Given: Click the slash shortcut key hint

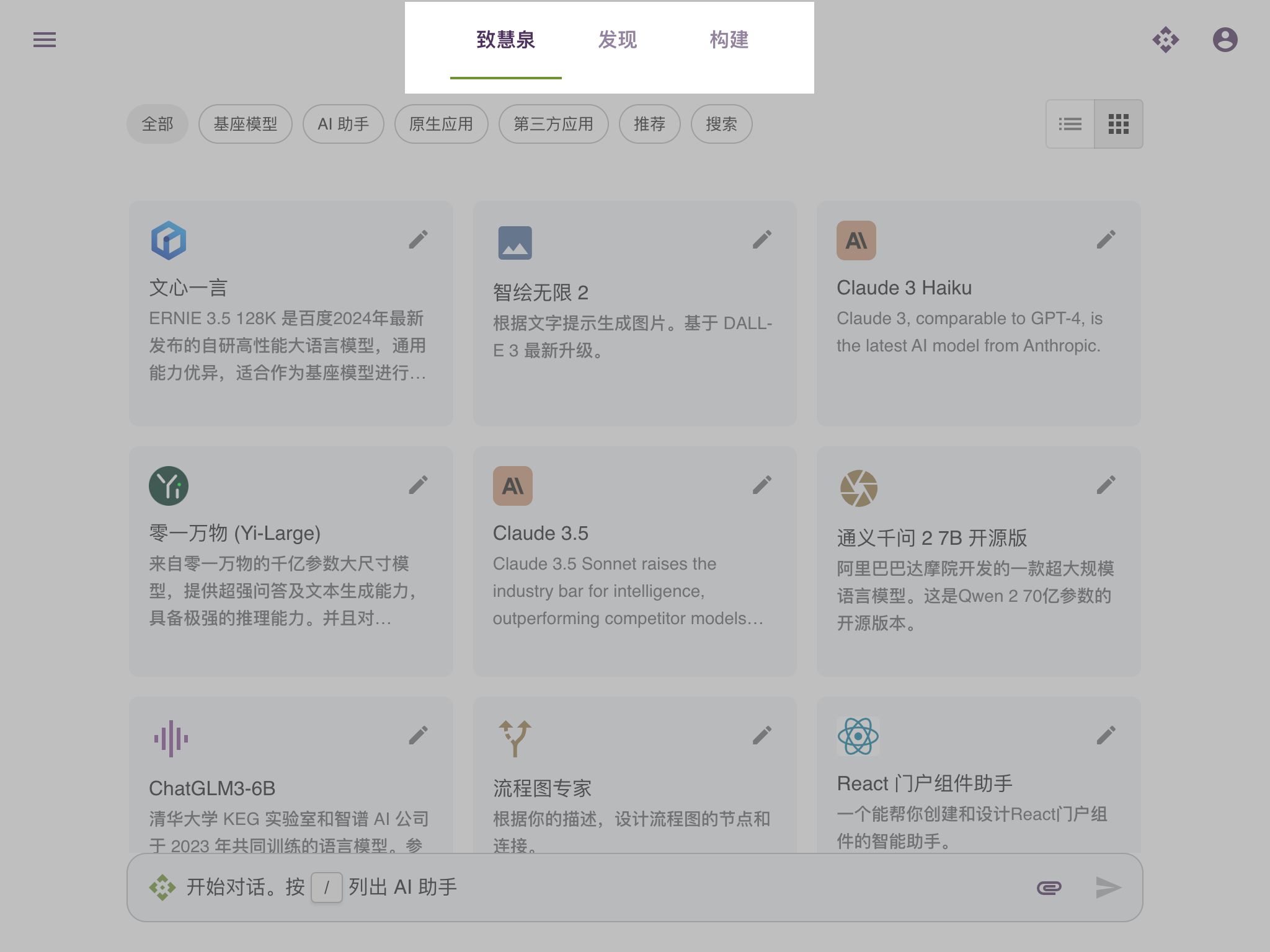Looking at the screenshot, I should [327, 888].
